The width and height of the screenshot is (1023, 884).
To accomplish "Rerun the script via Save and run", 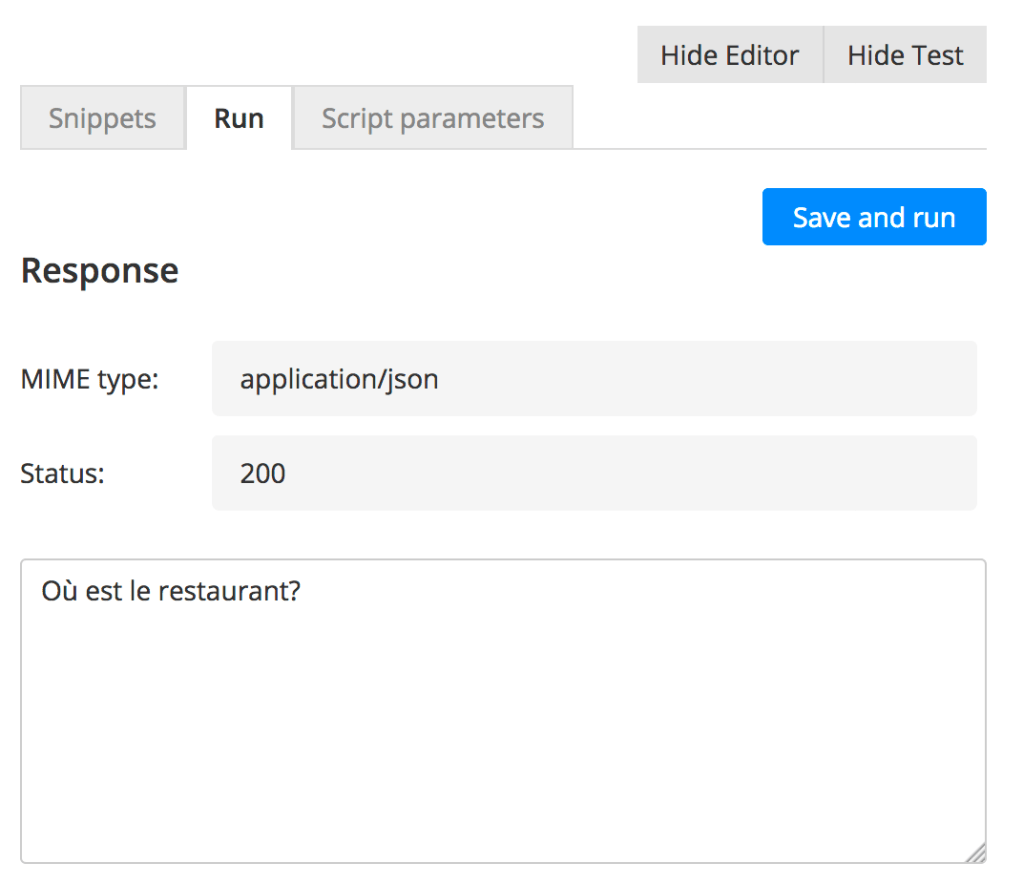I will tap(873, 217).
